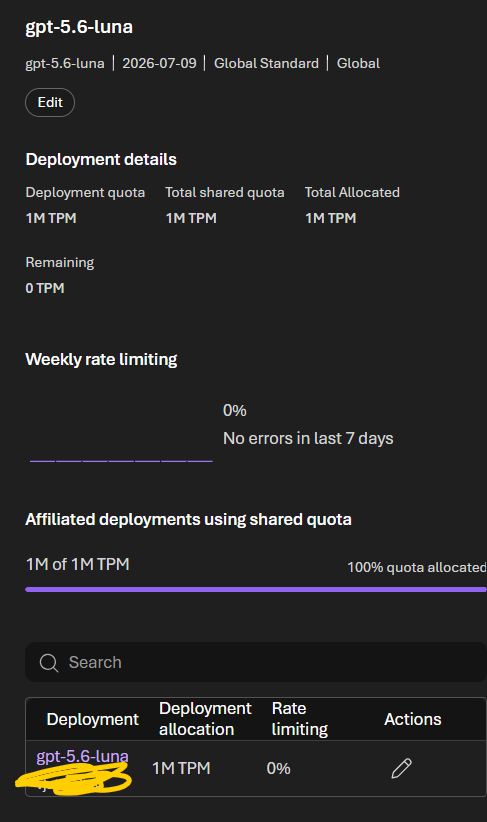The width and height of the screenshot is (487, 822).
Task: Click the Deployment quota 1M TPM value
Action: tap(51, 218)
